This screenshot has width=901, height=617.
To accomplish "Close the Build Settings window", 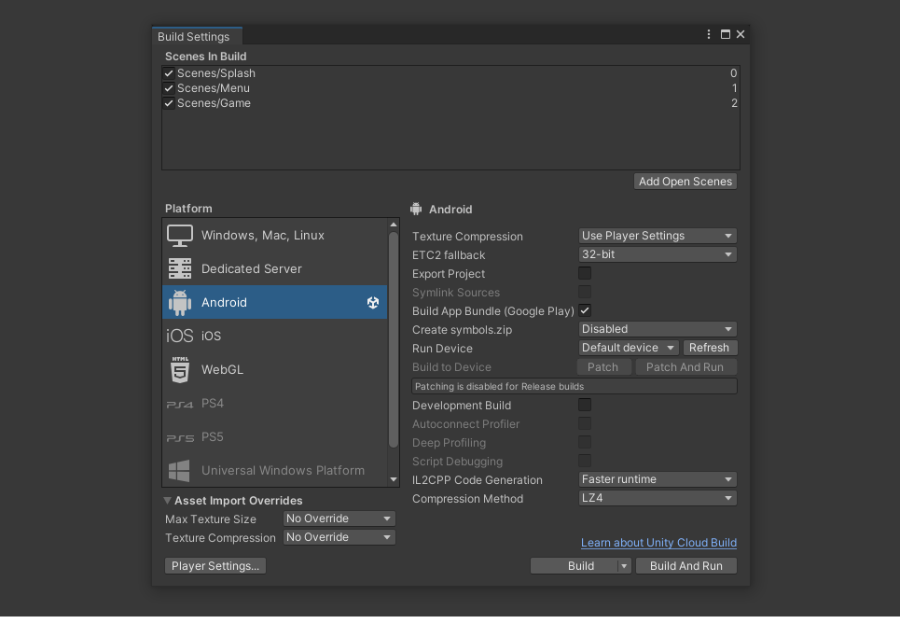I will [741, 34].
